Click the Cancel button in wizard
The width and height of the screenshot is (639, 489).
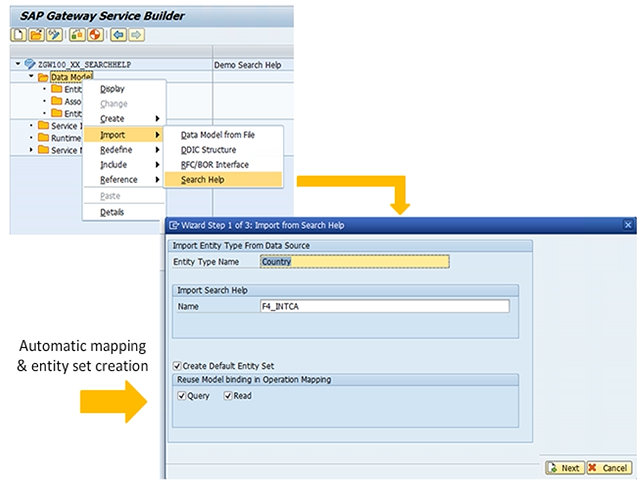click(x=608, y=467)
